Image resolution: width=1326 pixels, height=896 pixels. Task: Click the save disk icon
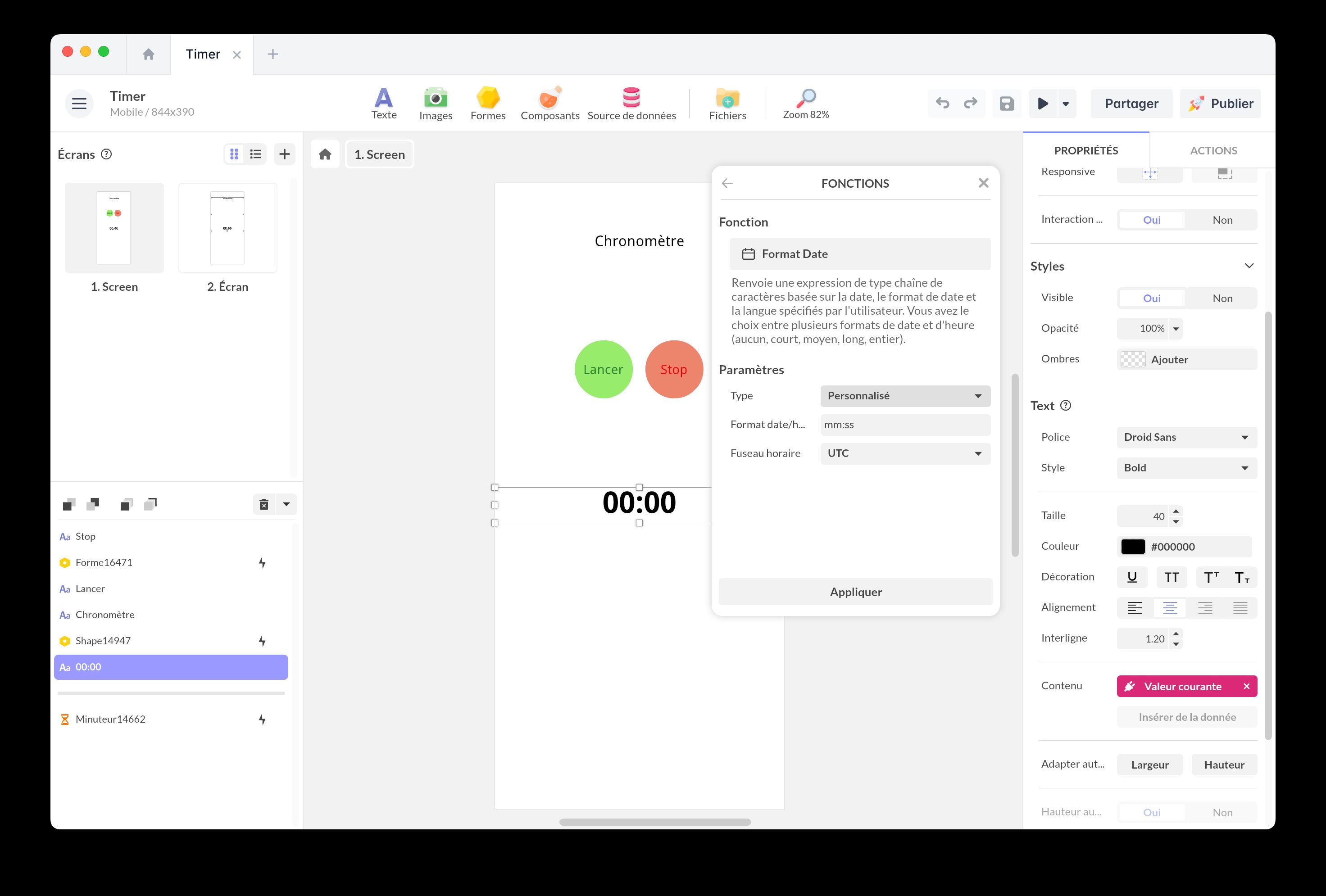click(x=1007, y=104)
